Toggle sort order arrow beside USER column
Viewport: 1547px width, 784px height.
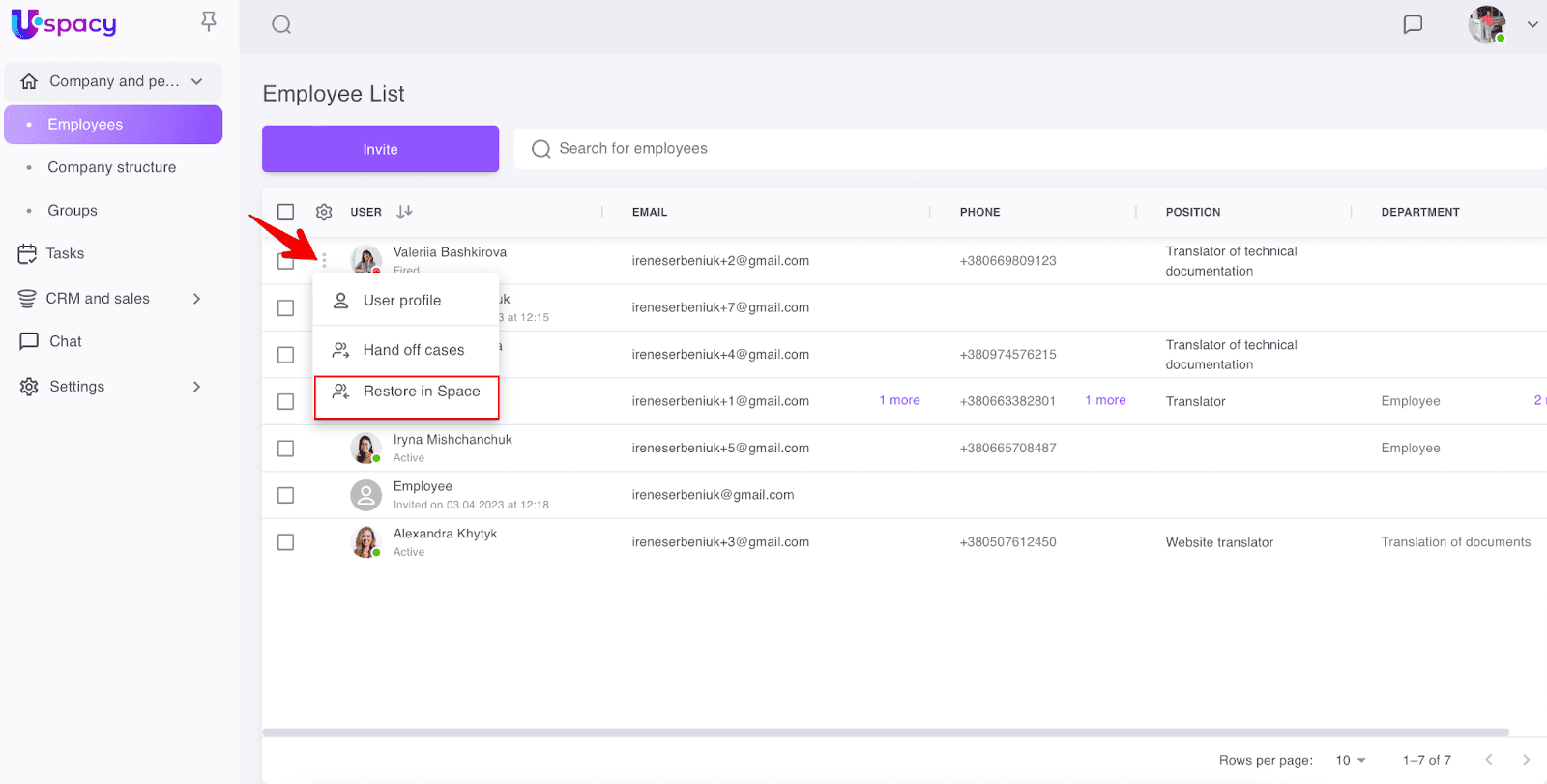[404, 212]
